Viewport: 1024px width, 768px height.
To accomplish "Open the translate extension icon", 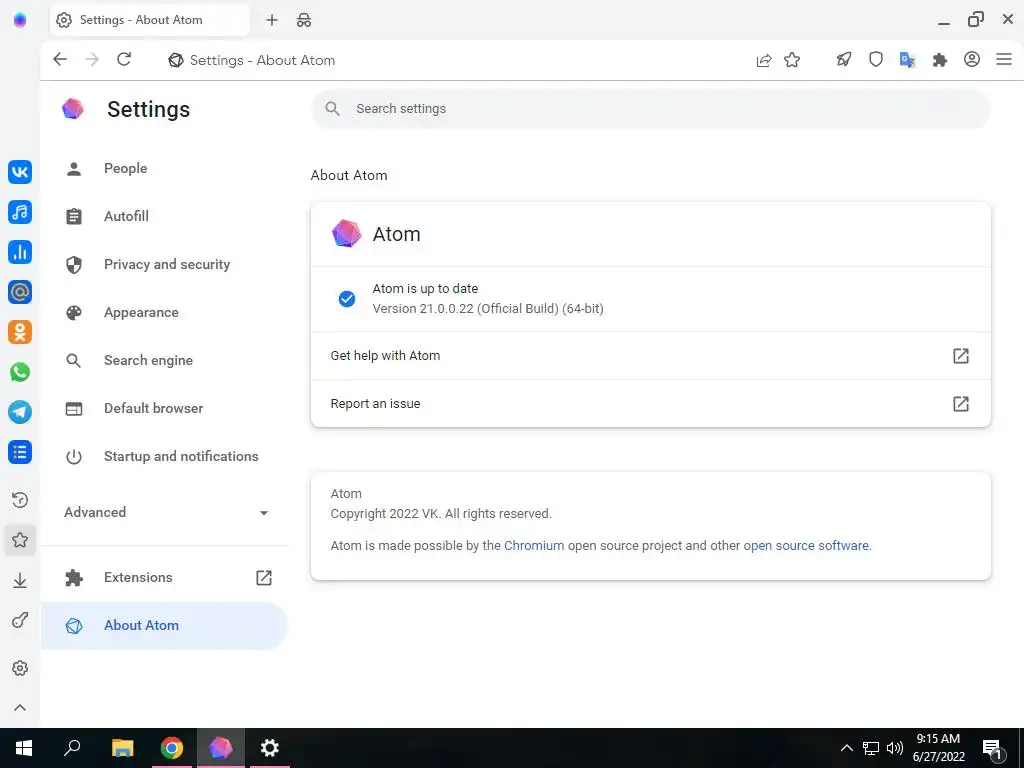I will point(907,60).
